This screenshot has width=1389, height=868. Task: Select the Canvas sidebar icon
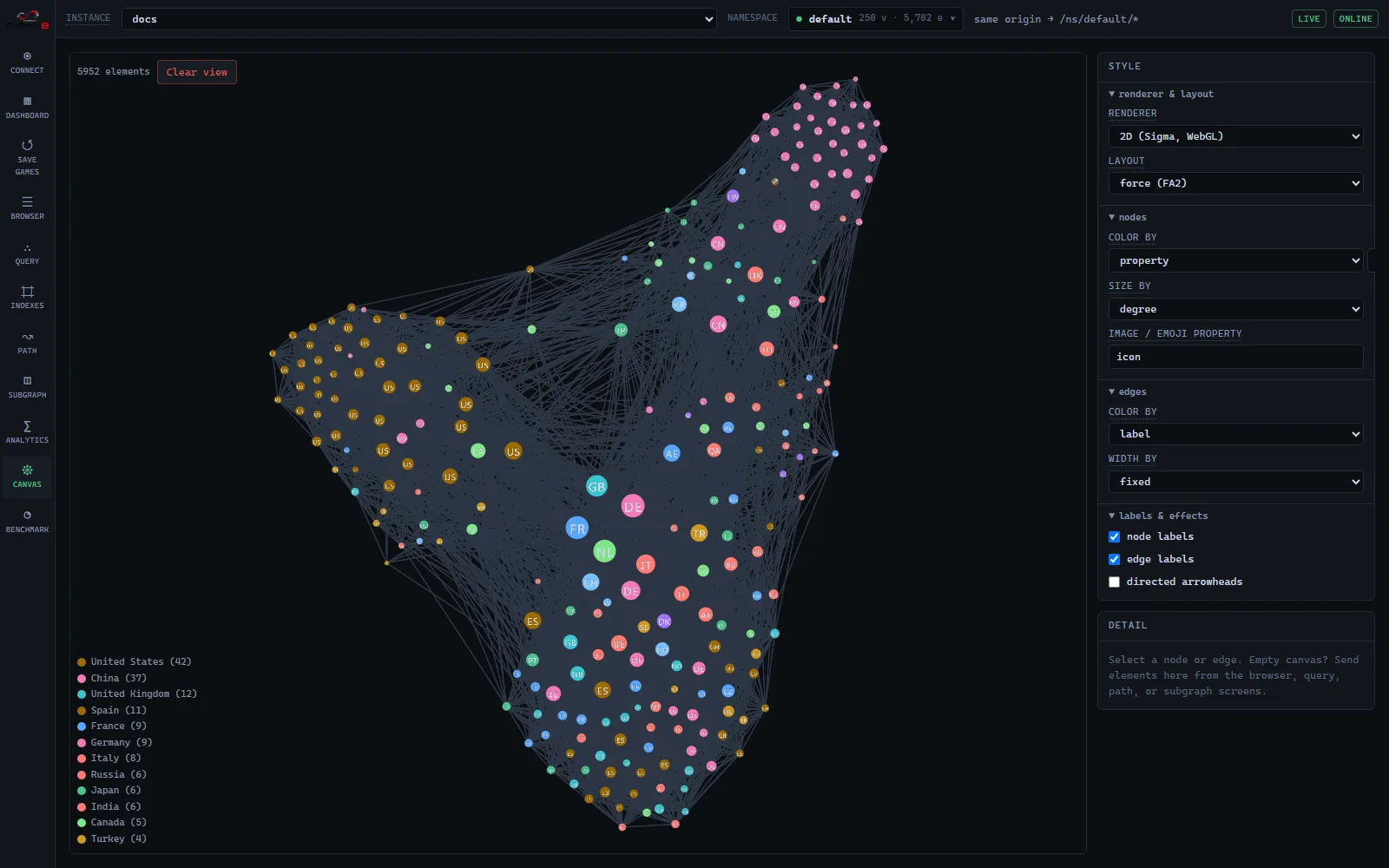27,477
